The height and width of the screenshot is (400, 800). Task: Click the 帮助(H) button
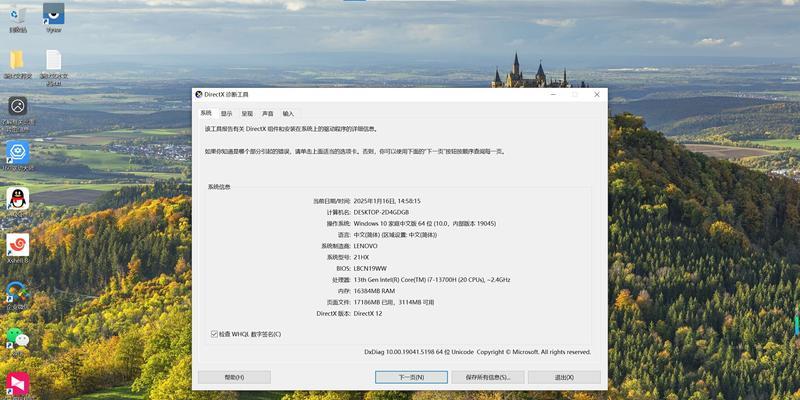[x=234, y=377]
